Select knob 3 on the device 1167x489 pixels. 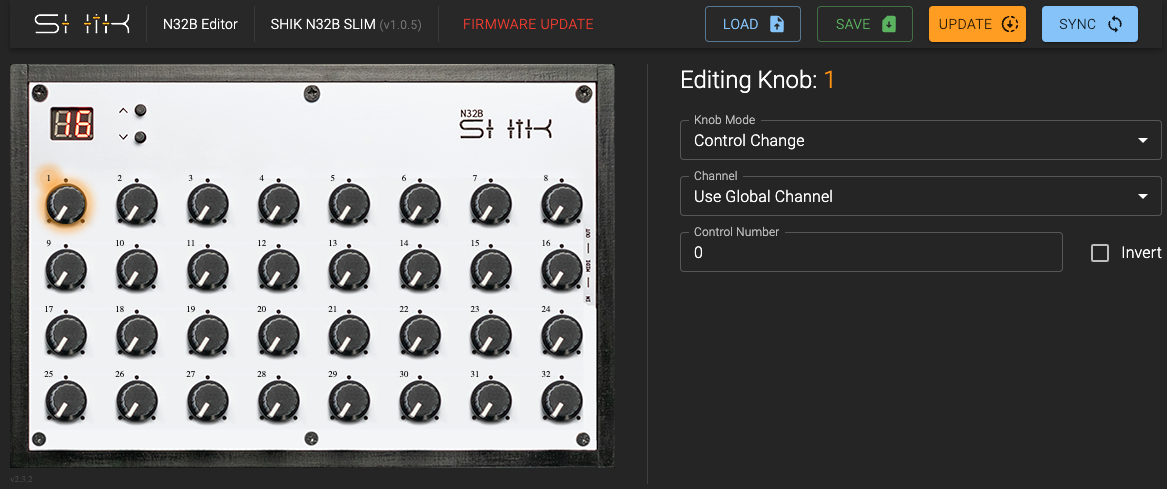tap(208, 204)
